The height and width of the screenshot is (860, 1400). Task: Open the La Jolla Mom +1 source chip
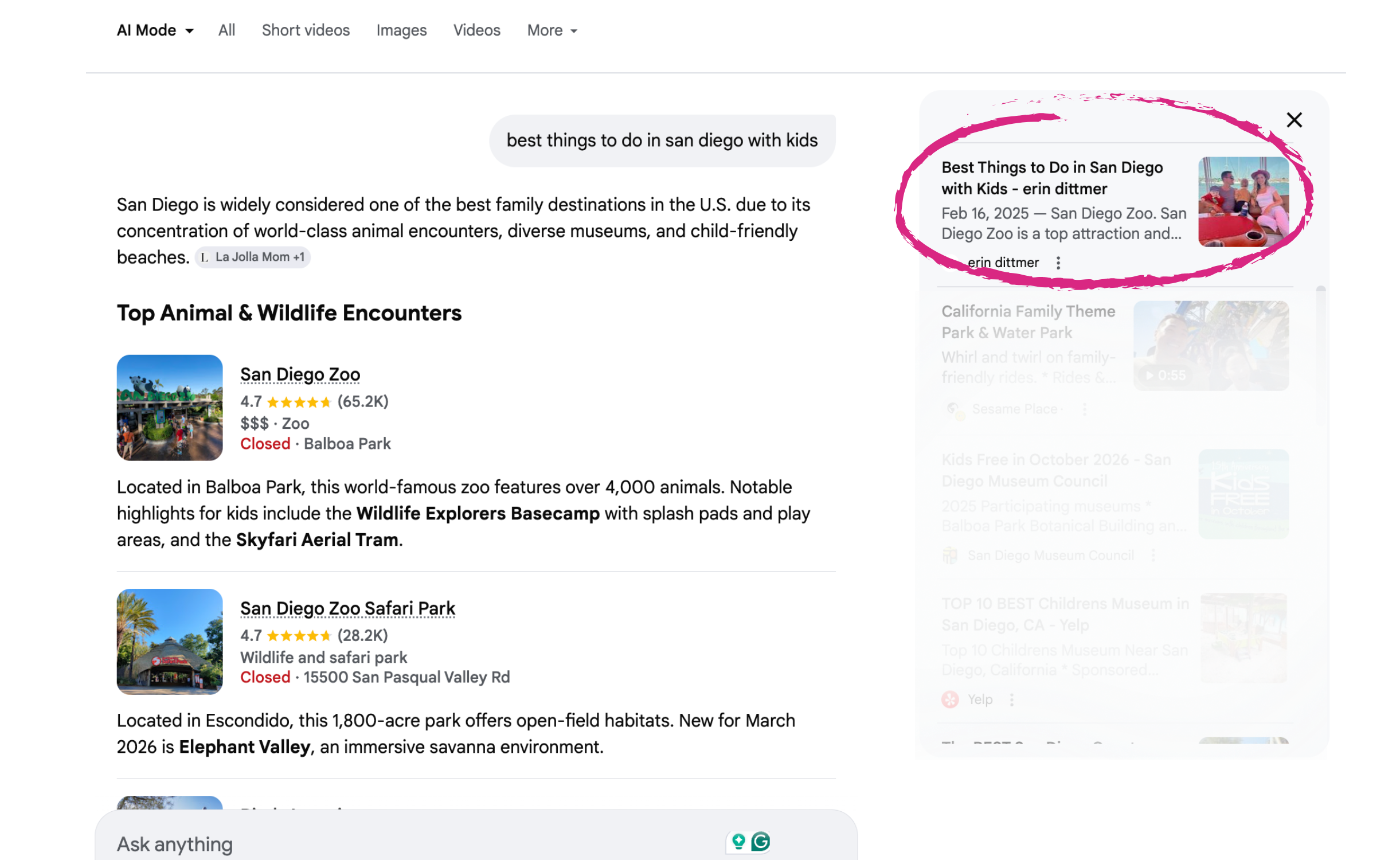tap(253, 257)
